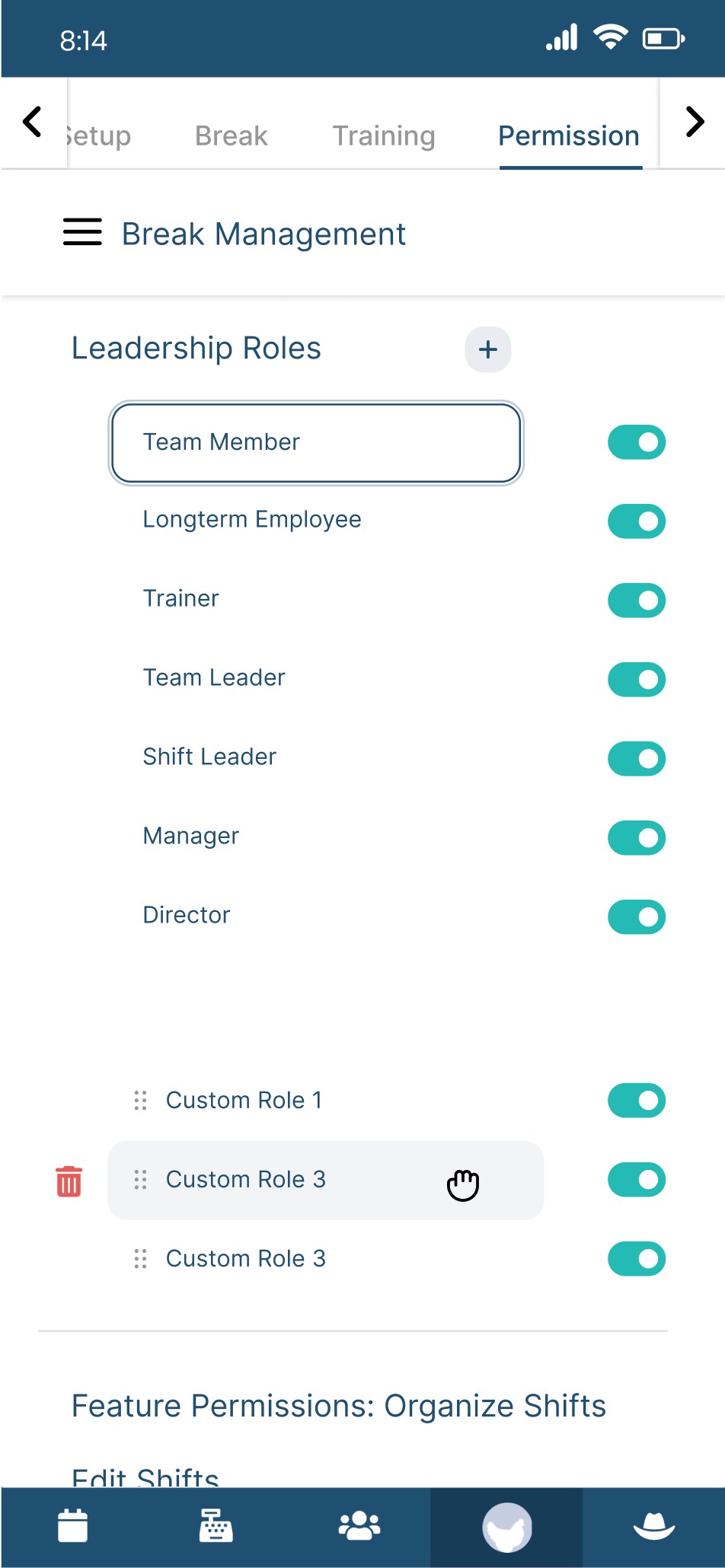
Task: Disable the Trainer role switch
Action: pyautogui.click(x=637, y=601)
